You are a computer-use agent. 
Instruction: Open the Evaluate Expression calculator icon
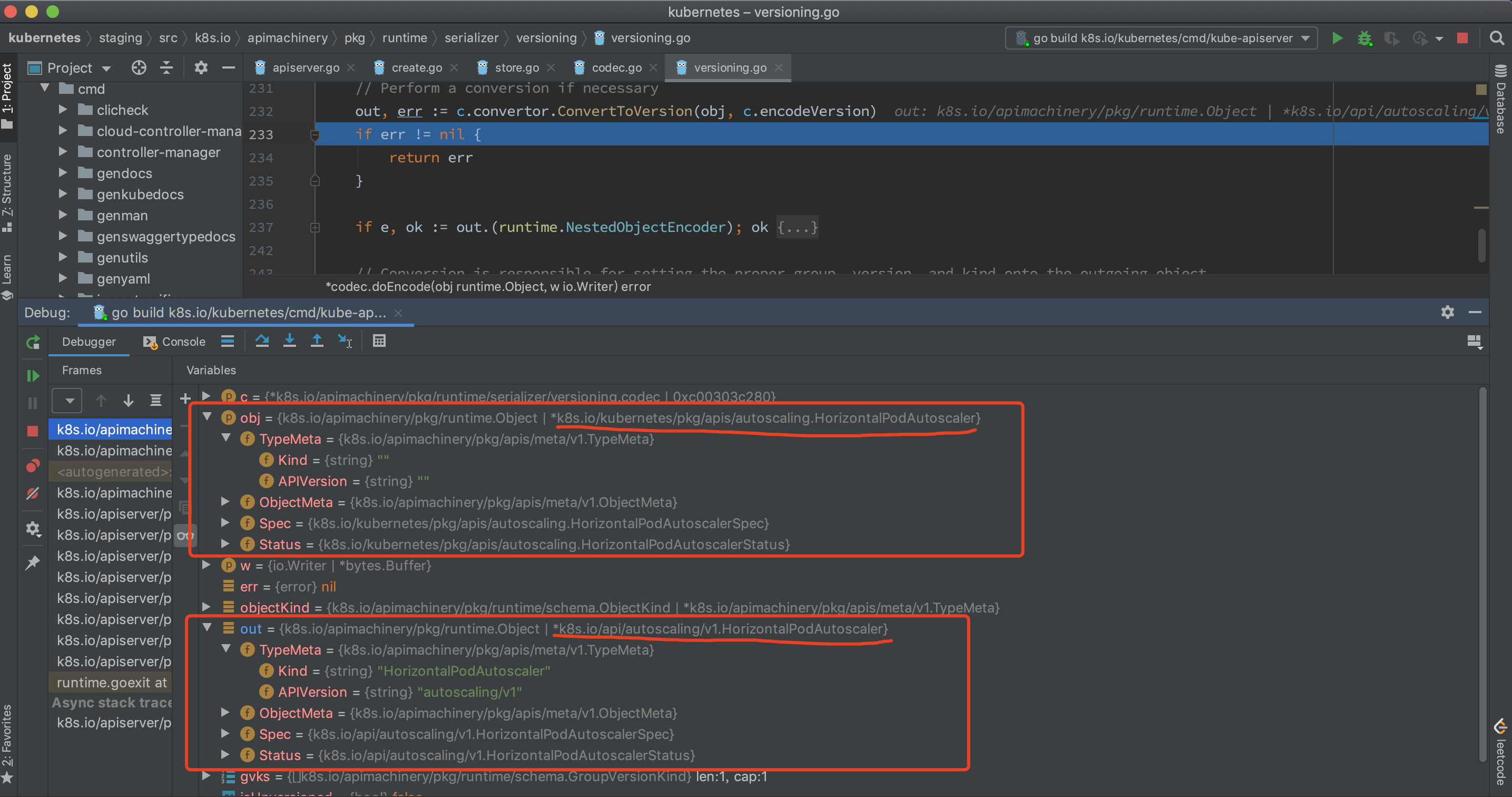[379, 341]
